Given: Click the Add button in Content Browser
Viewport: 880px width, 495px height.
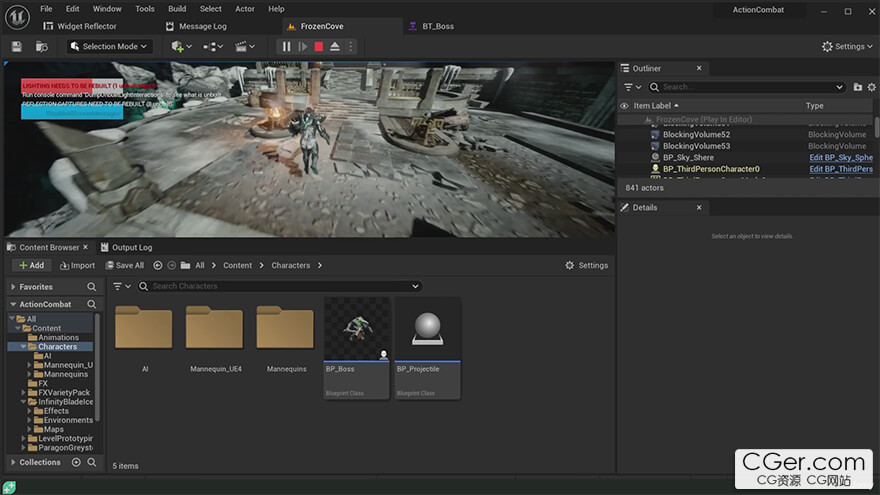Looking at the screenshot, I should 31,265.
